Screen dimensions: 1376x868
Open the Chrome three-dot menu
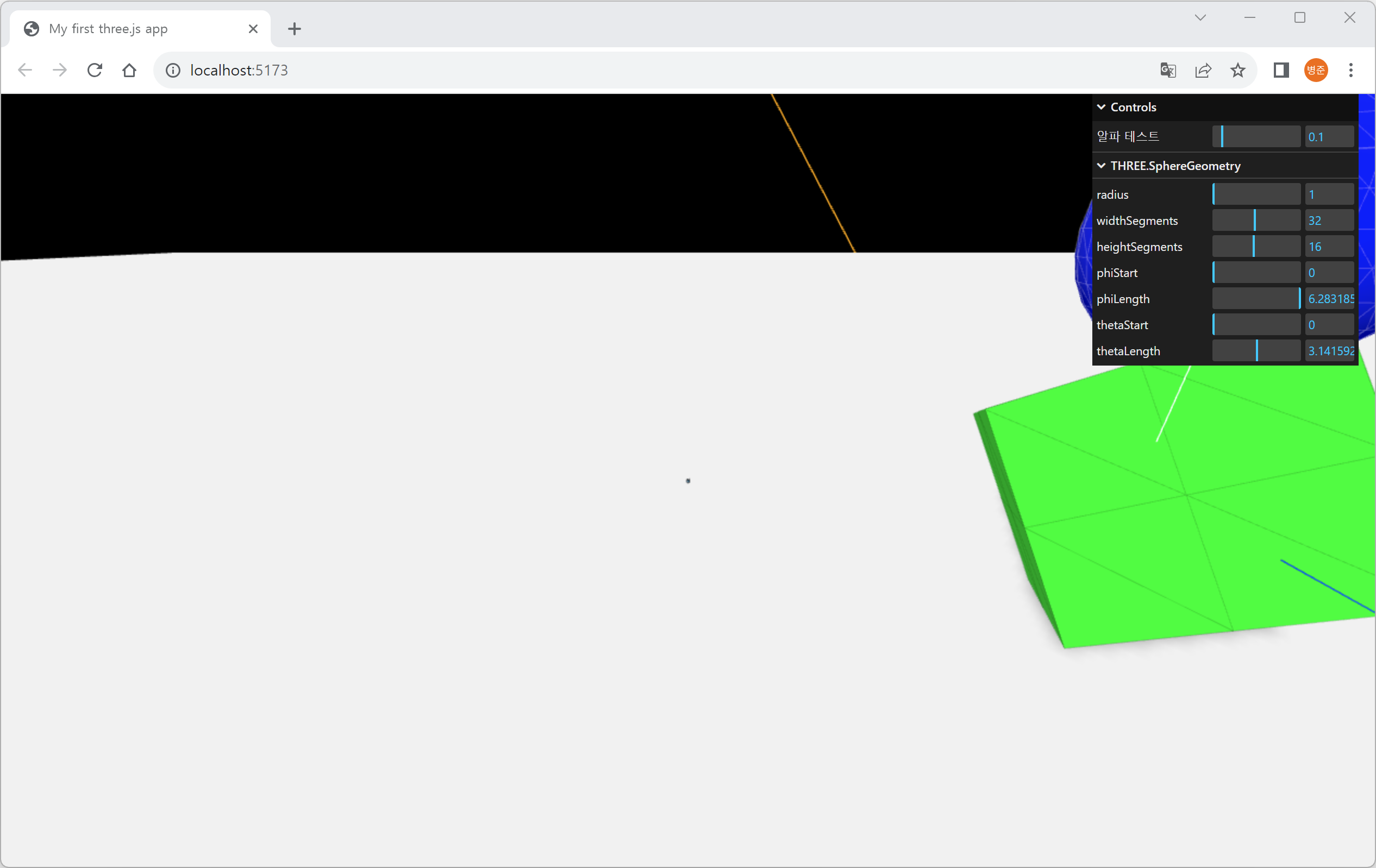coord(1351,70)
